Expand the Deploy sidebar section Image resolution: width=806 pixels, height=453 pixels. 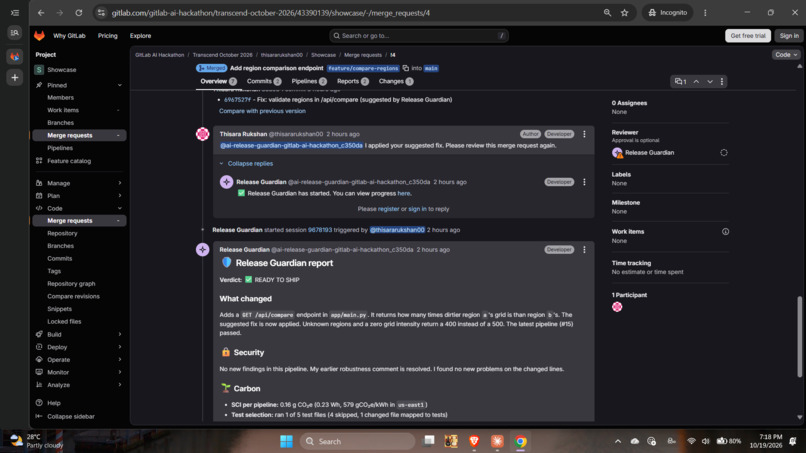pyautogui.click(x=120, y=347)
